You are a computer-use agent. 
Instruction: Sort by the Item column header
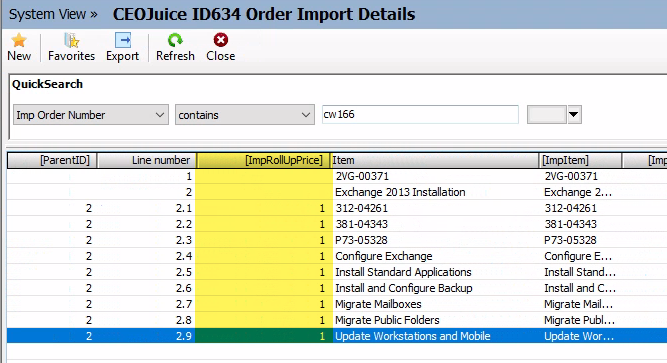(434, 160)
